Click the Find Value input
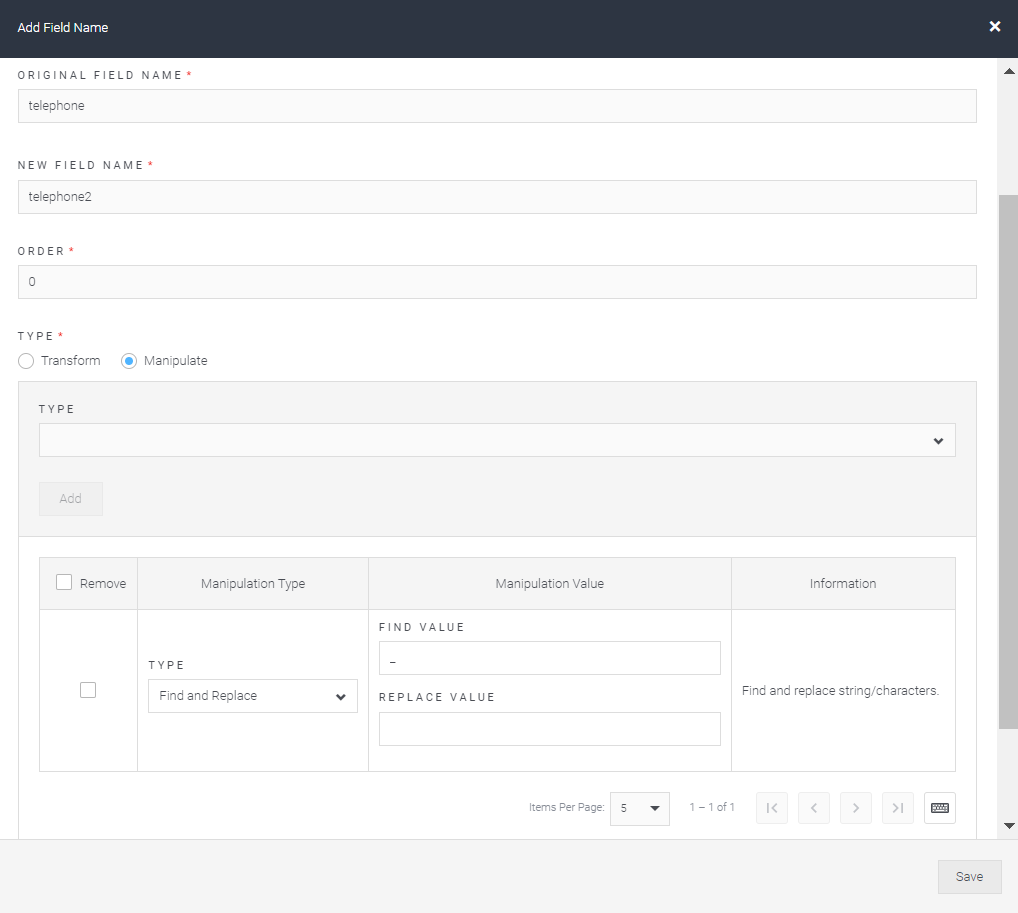The image size is (1018, 913). click(549, 658)
